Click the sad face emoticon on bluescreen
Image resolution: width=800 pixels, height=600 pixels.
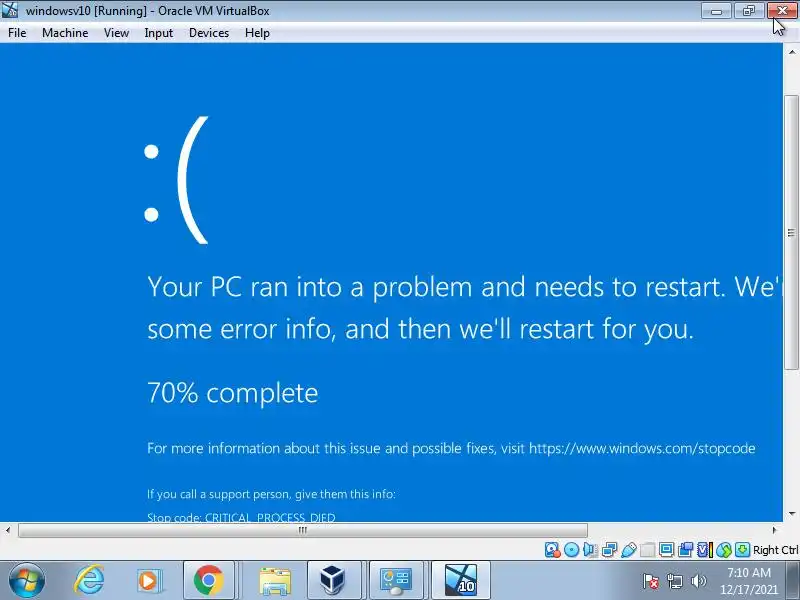click(x=176, y=180)
